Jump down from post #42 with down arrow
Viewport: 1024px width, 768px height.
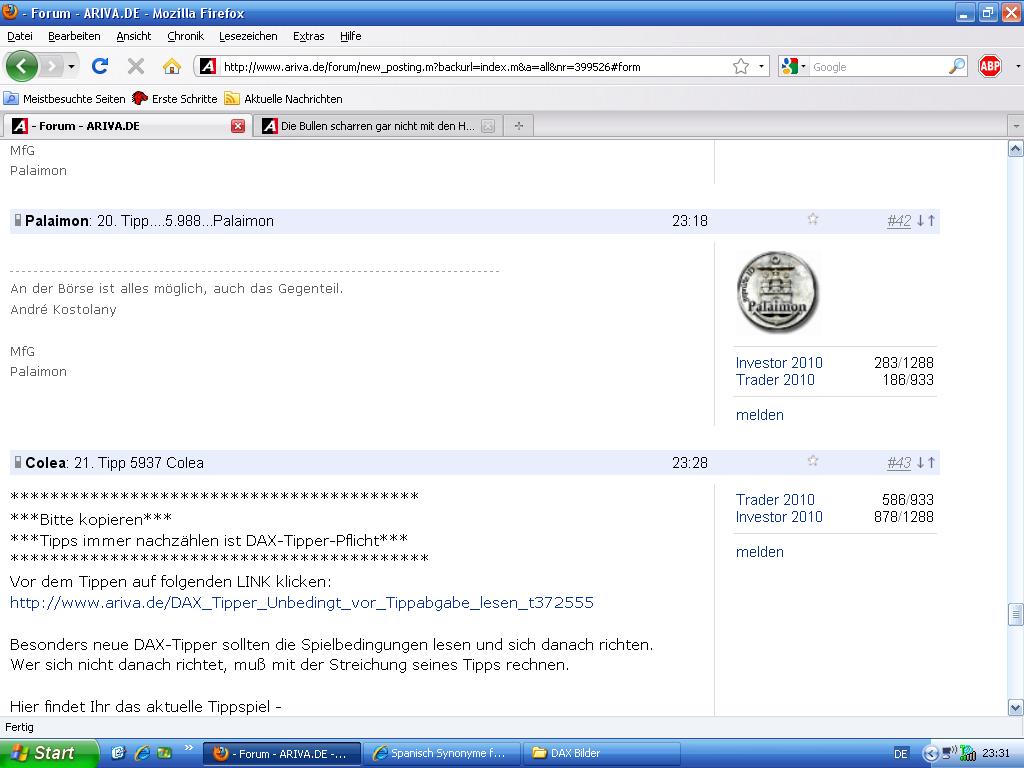coord(920,221)
